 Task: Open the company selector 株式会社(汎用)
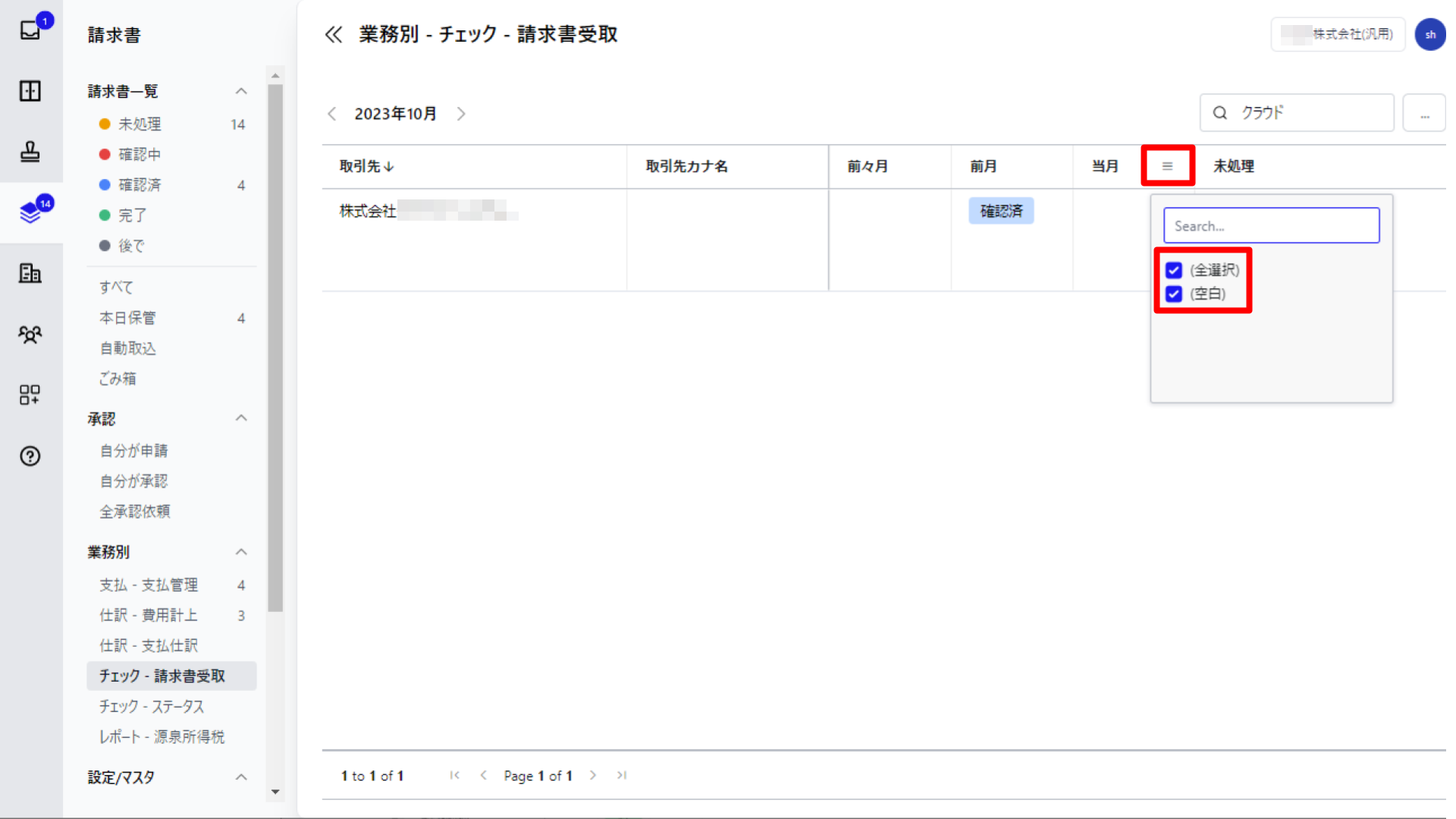tap(1338, 34)
